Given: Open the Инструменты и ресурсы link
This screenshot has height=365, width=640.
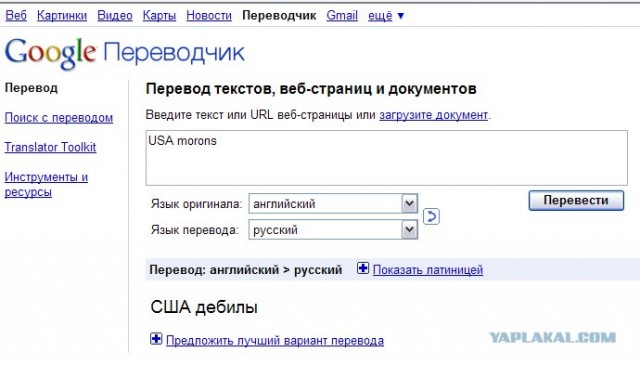Looking at the screenshot, I should point(46,184).
